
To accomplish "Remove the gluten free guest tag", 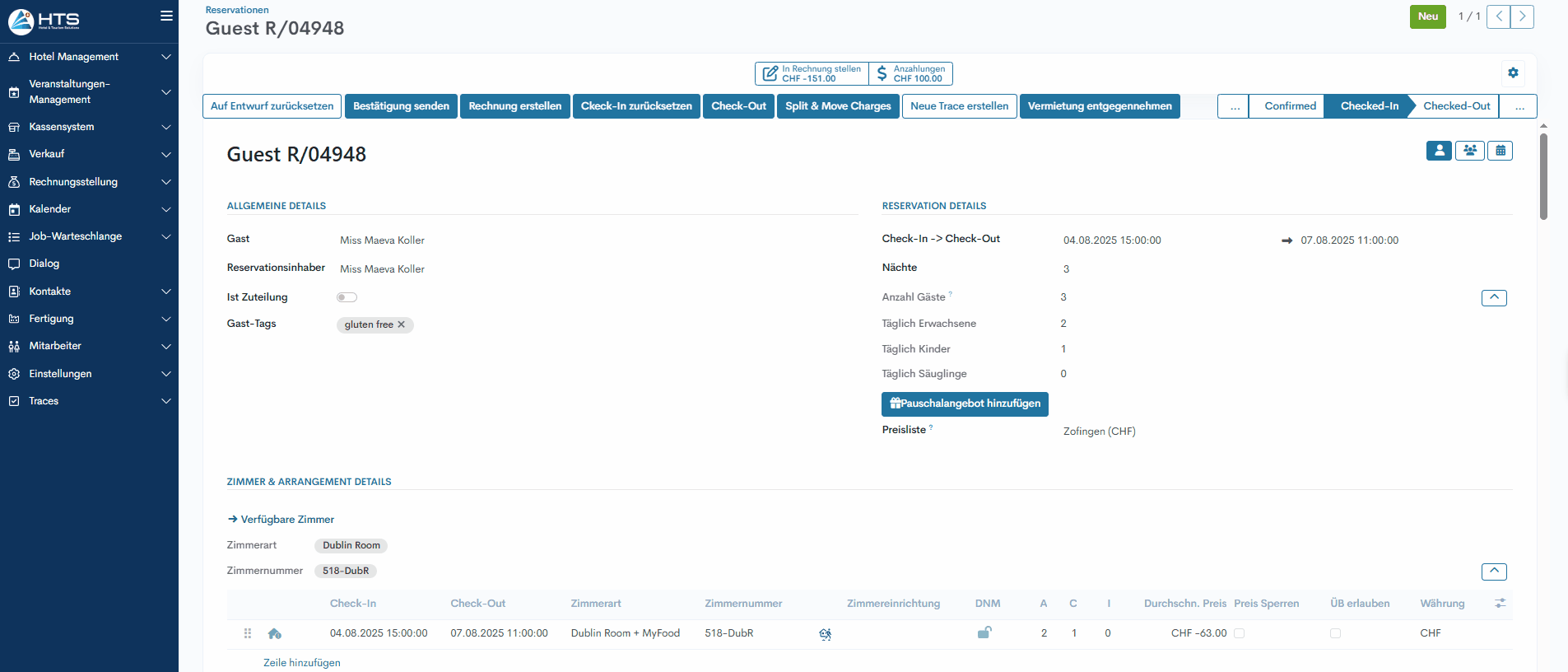I will pos(402,324).
